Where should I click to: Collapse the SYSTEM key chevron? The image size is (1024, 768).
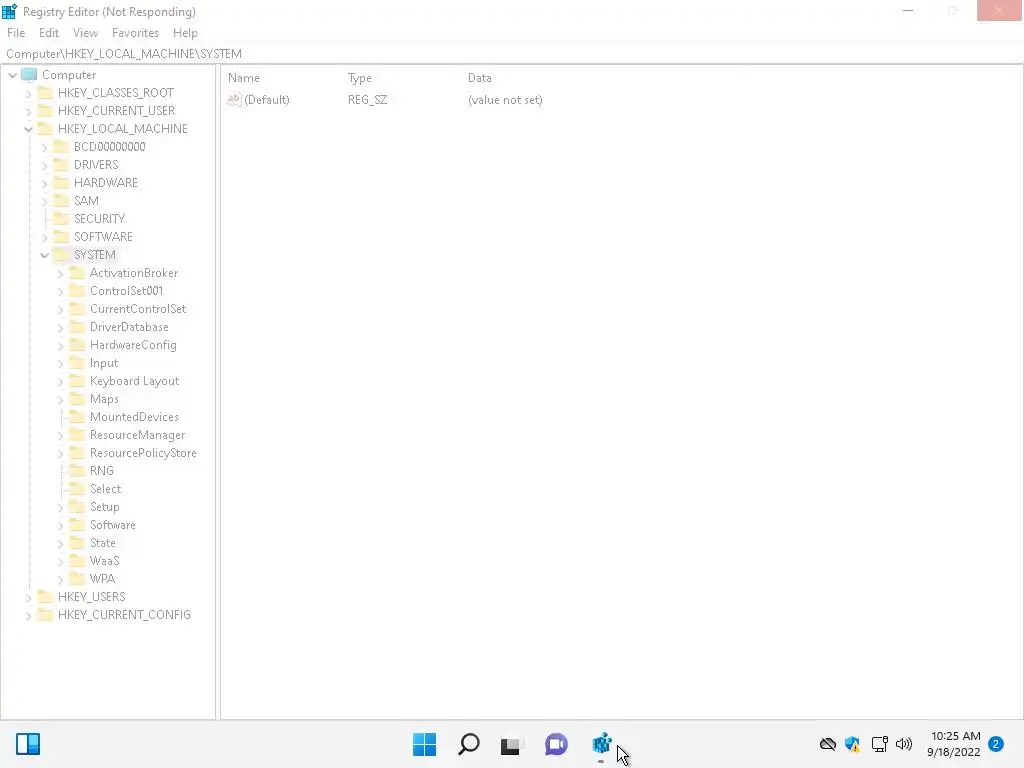coord(44,255)
